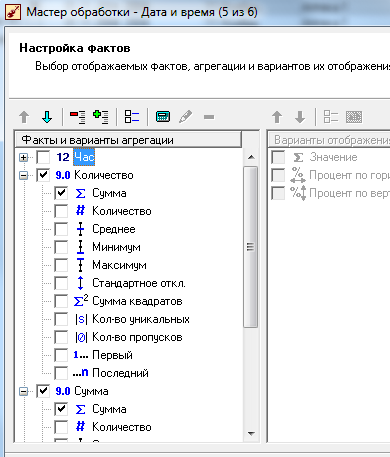390x457 pixels.
Task: Click the Среднее average icon
Action: point(80,229)
